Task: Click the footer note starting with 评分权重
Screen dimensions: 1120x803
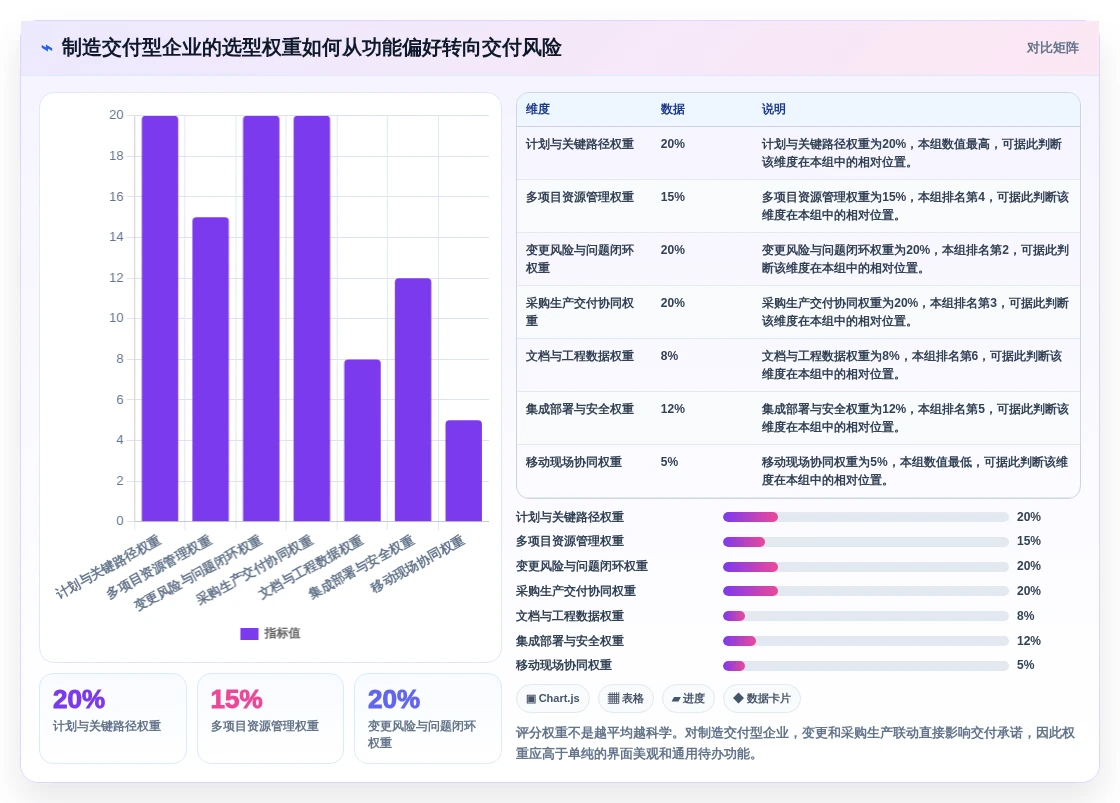Action: click(x=796, y=744)
